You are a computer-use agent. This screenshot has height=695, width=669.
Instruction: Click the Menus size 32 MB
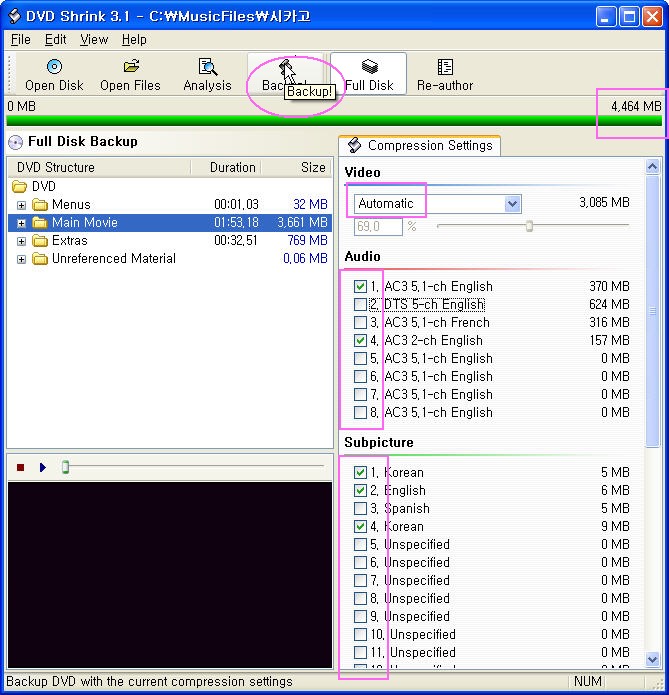310,204
